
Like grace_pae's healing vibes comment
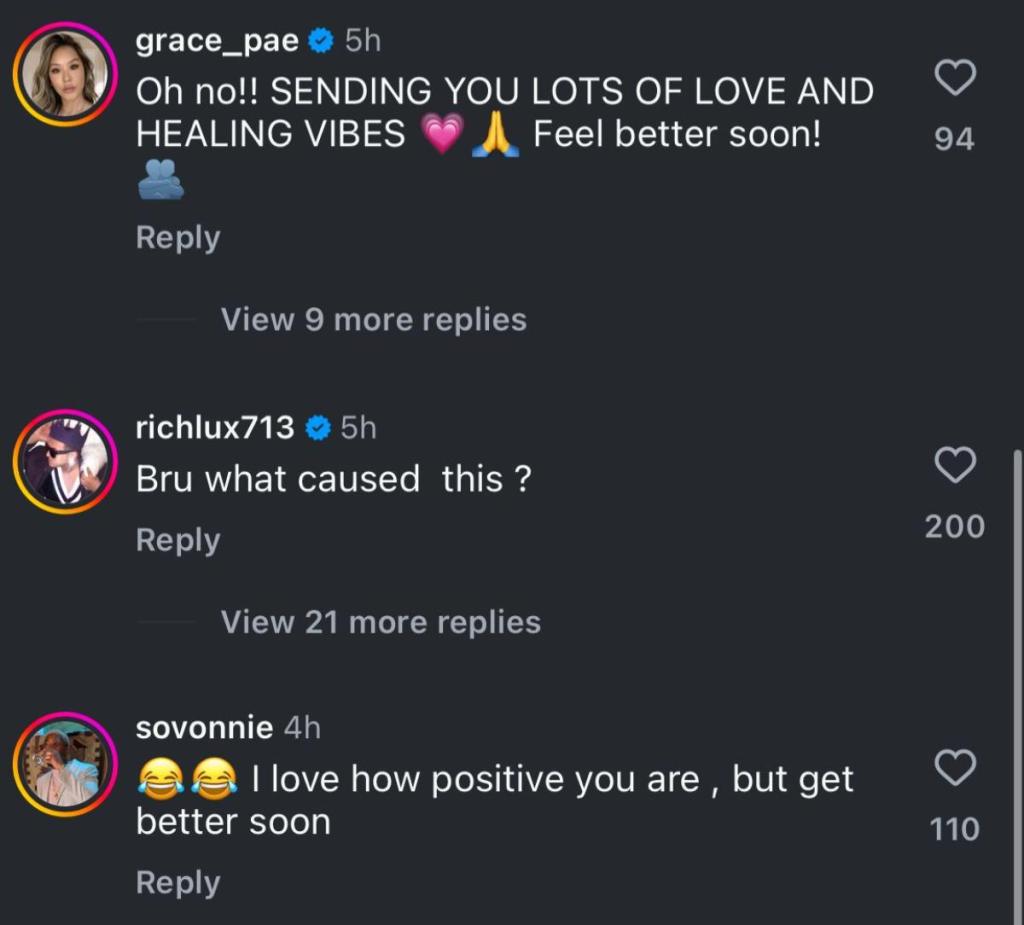click(x=954, y=78)
